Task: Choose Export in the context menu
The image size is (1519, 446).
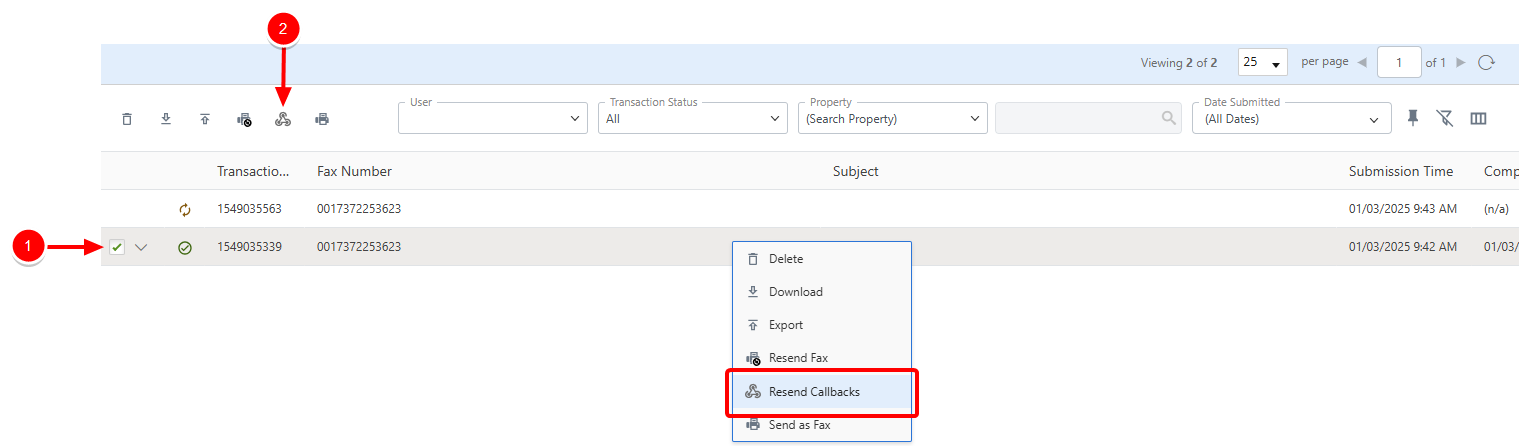Action: (x=786, y=325)
